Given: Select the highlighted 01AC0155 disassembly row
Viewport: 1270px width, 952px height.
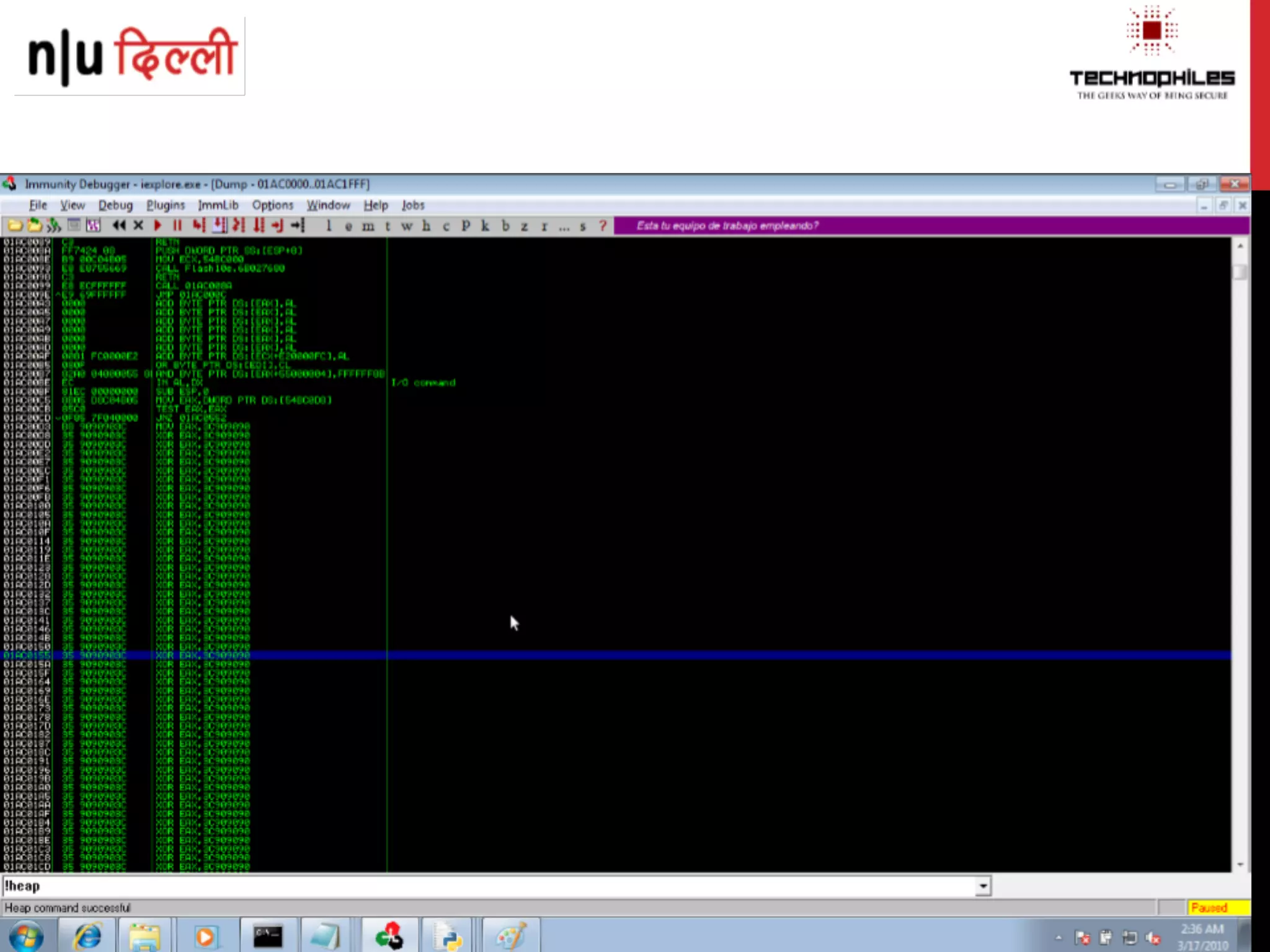Looking at the screenshot, I should (186, 655).
